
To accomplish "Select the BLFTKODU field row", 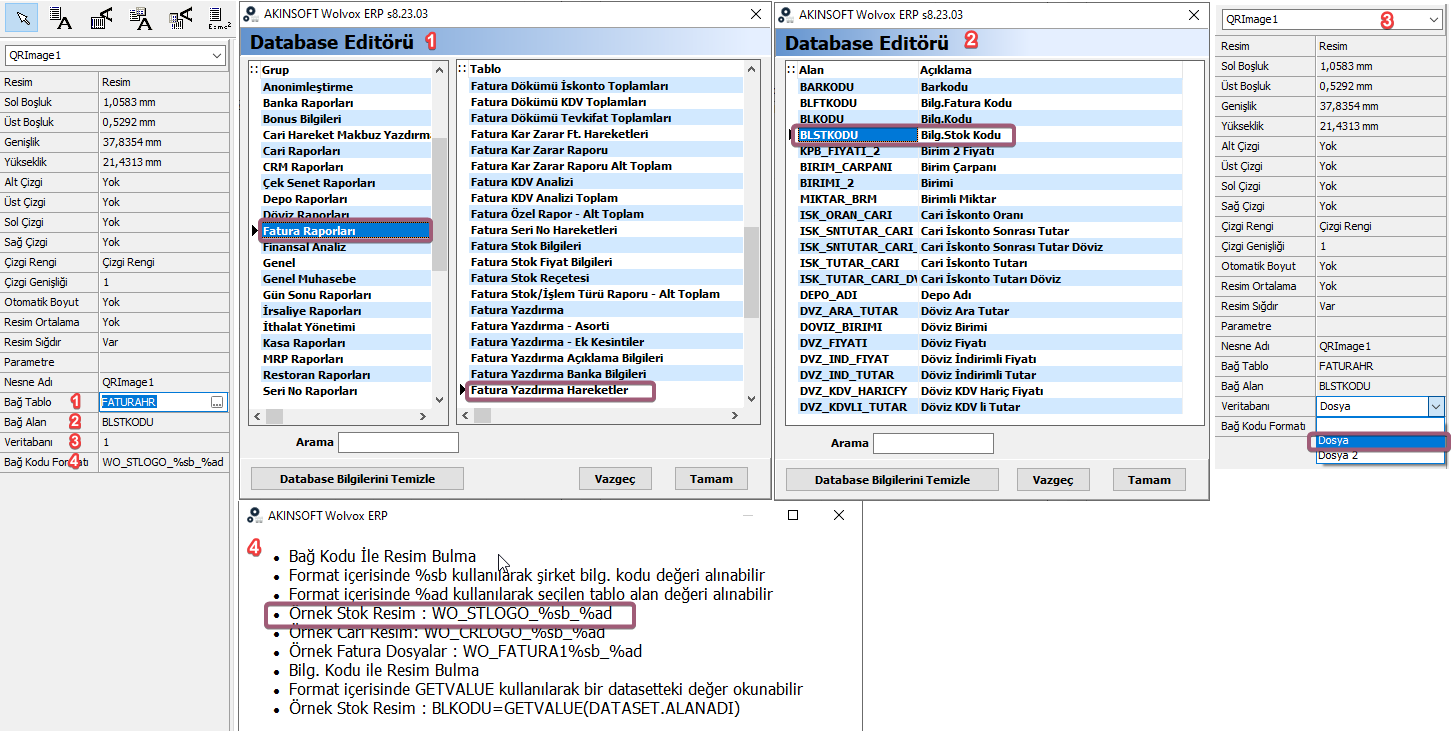I will [988, 103].
